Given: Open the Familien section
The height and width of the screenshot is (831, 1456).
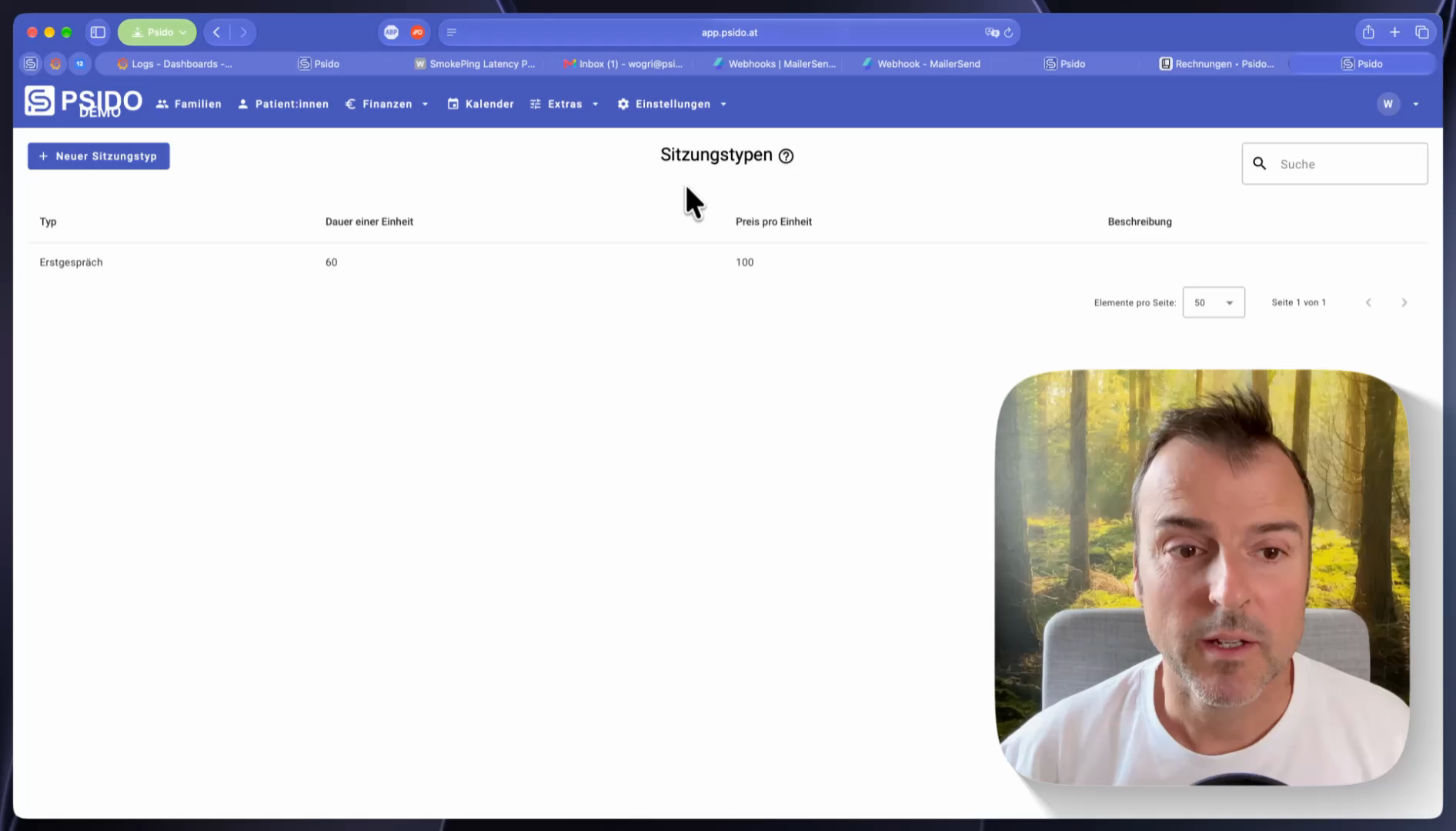Looking at the screenshot, I should pyautogui.click(x=189, y=104).
